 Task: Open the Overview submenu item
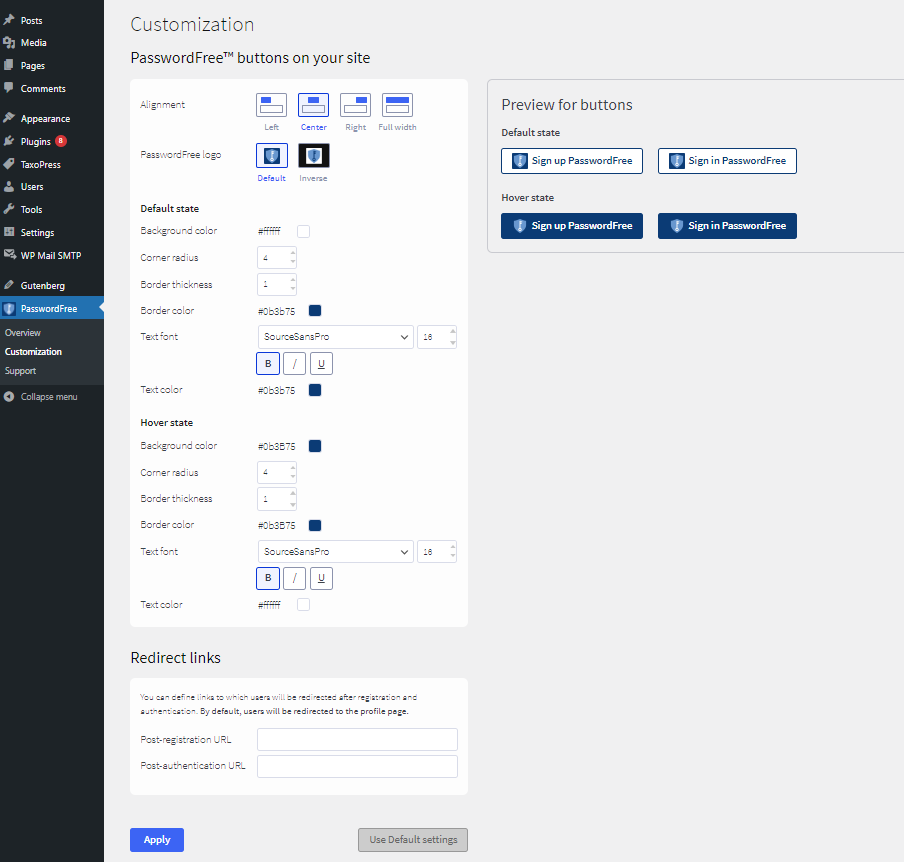(23, 332)
